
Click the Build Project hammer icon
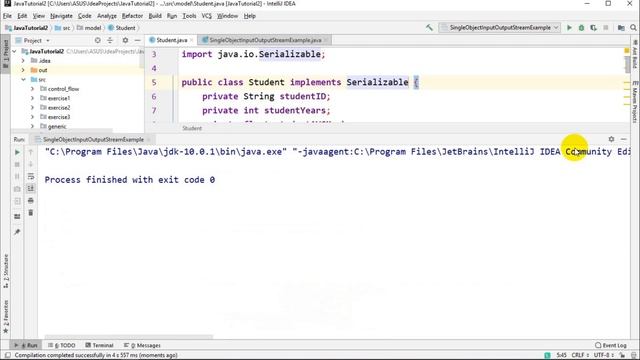429,28
